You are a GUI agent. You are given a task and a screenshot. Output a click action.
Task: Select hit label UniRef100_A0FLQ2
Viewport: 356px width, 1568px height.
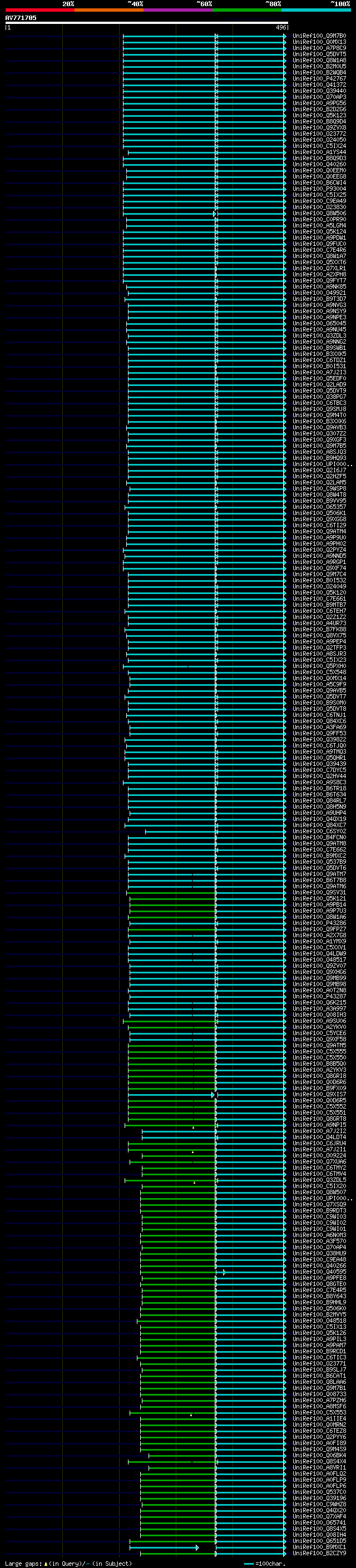coord(319,1474)
